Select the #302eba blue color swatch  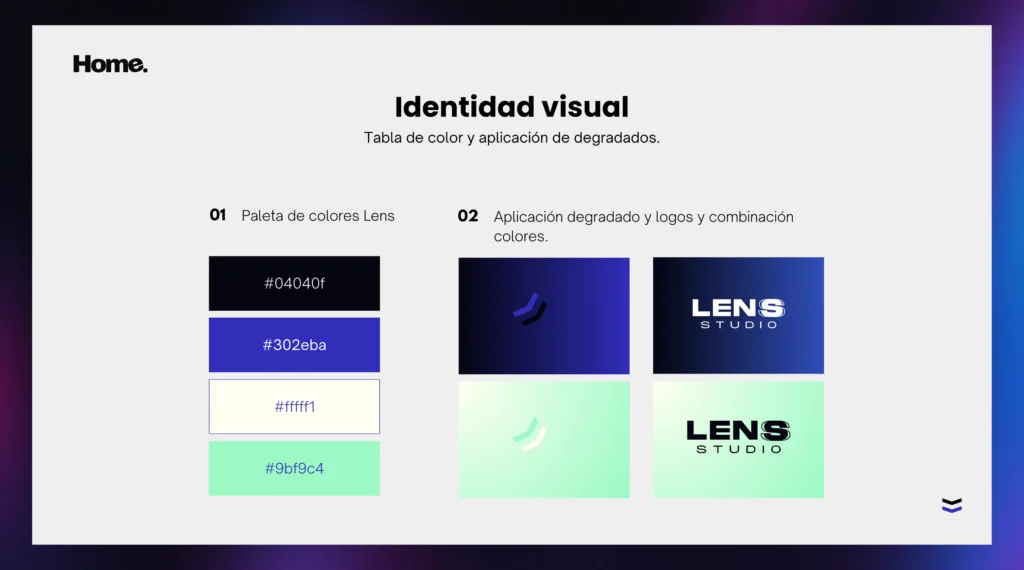click(294, 345)
